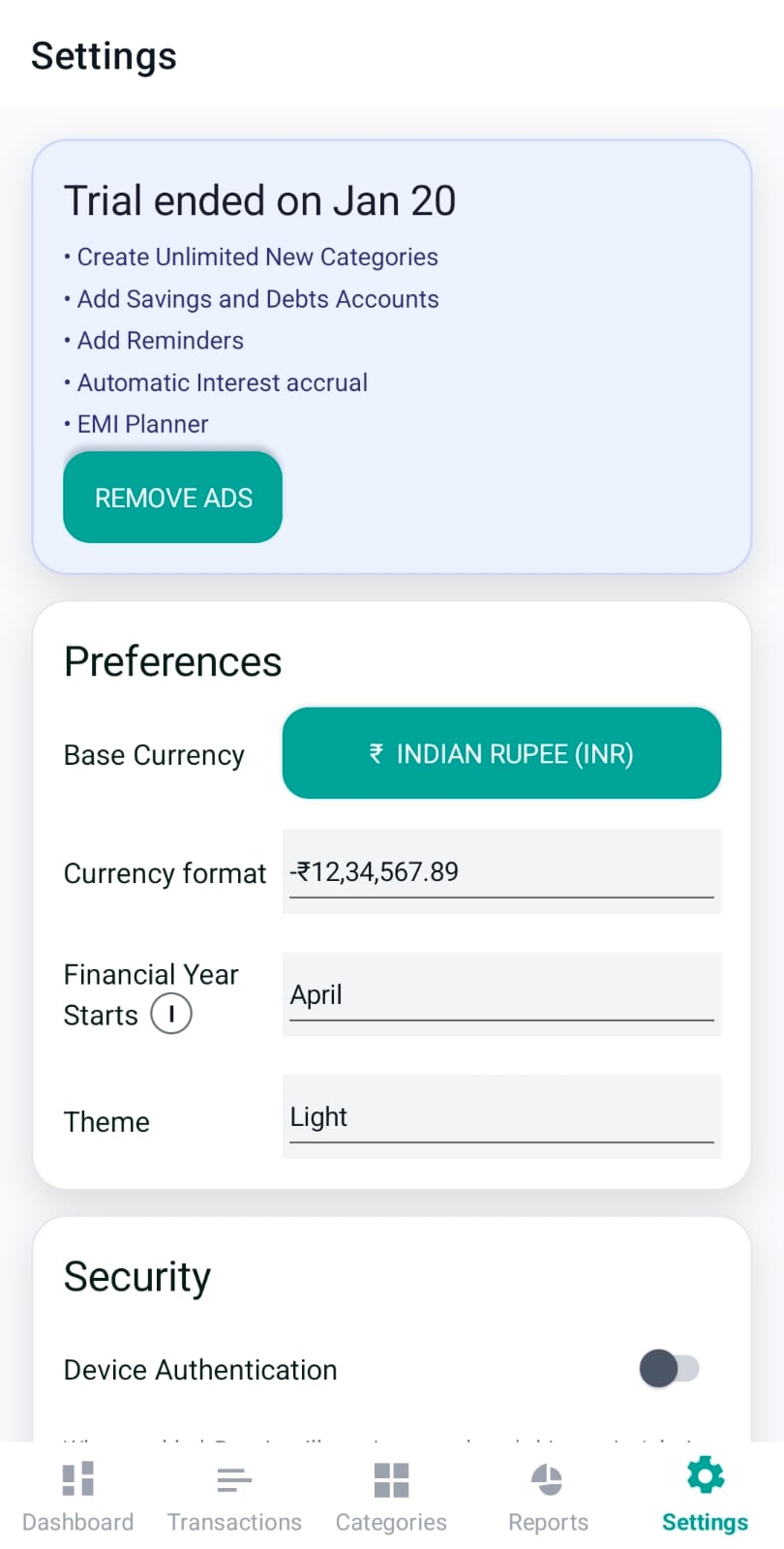Select the currency format showing -₹12,34,567.89
Viewport: 784px width, 1549px height.
tap(500, 871)
